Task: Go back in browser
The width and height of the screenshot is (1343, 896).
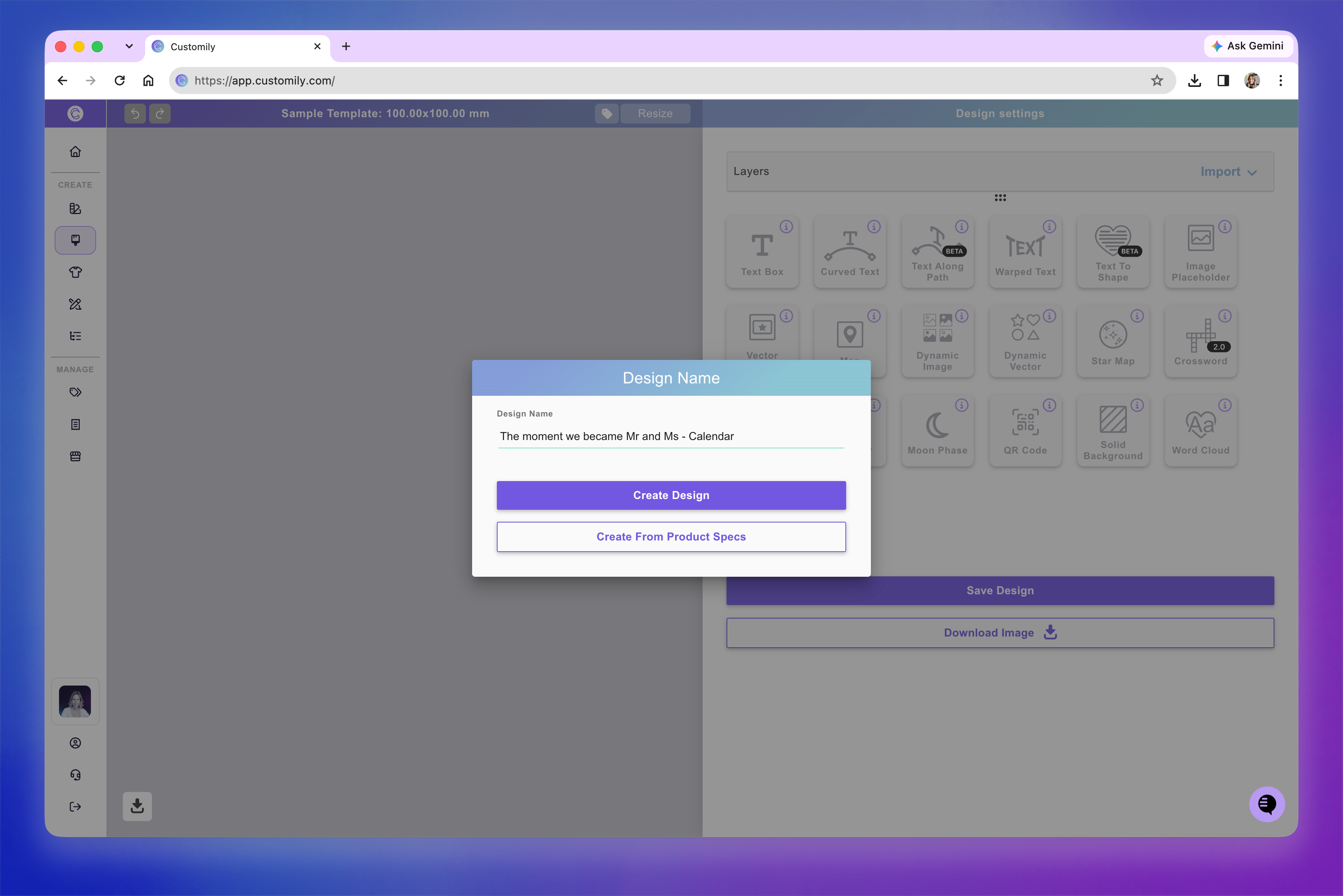Action: coord(62,81)
